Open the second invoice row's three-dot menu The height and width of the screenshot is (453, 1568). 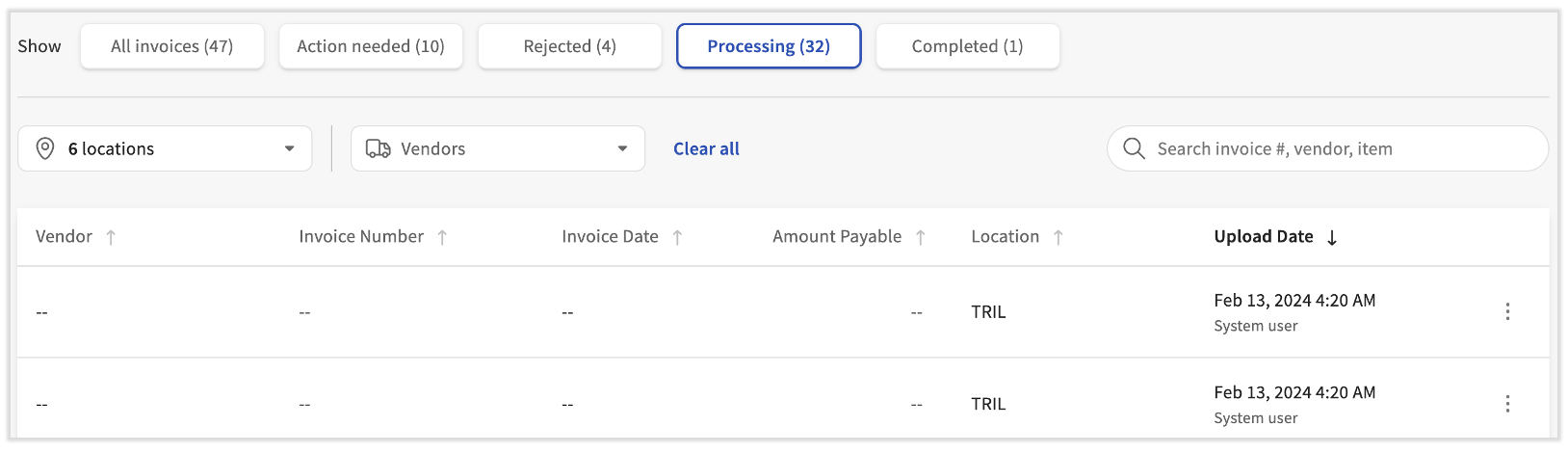[x=1507, y=404]
